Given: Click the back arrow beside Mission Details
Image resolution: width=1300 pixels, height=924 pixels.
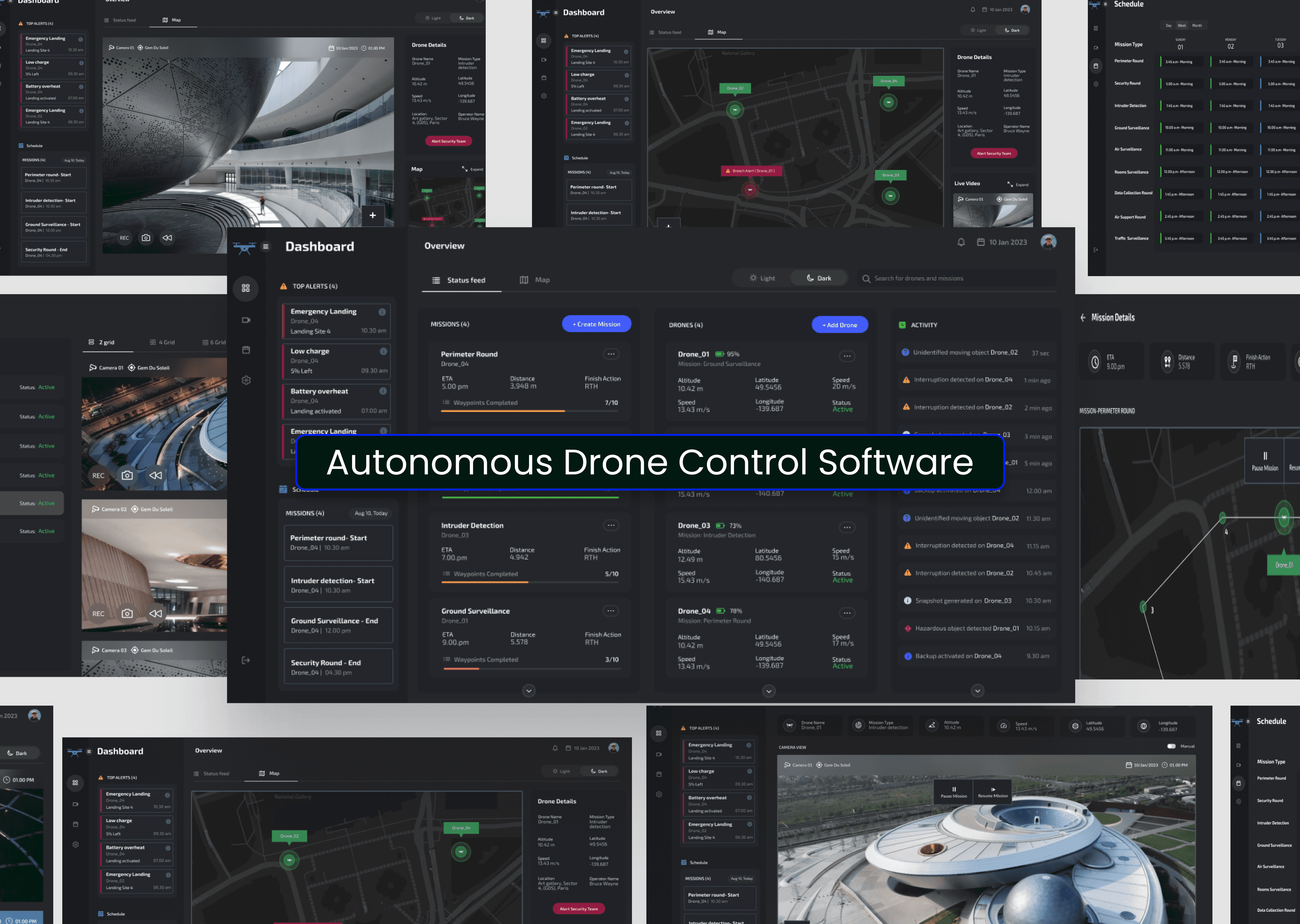Looking at the screenshot, I should pyautogui.click(x=1083, y=318).
